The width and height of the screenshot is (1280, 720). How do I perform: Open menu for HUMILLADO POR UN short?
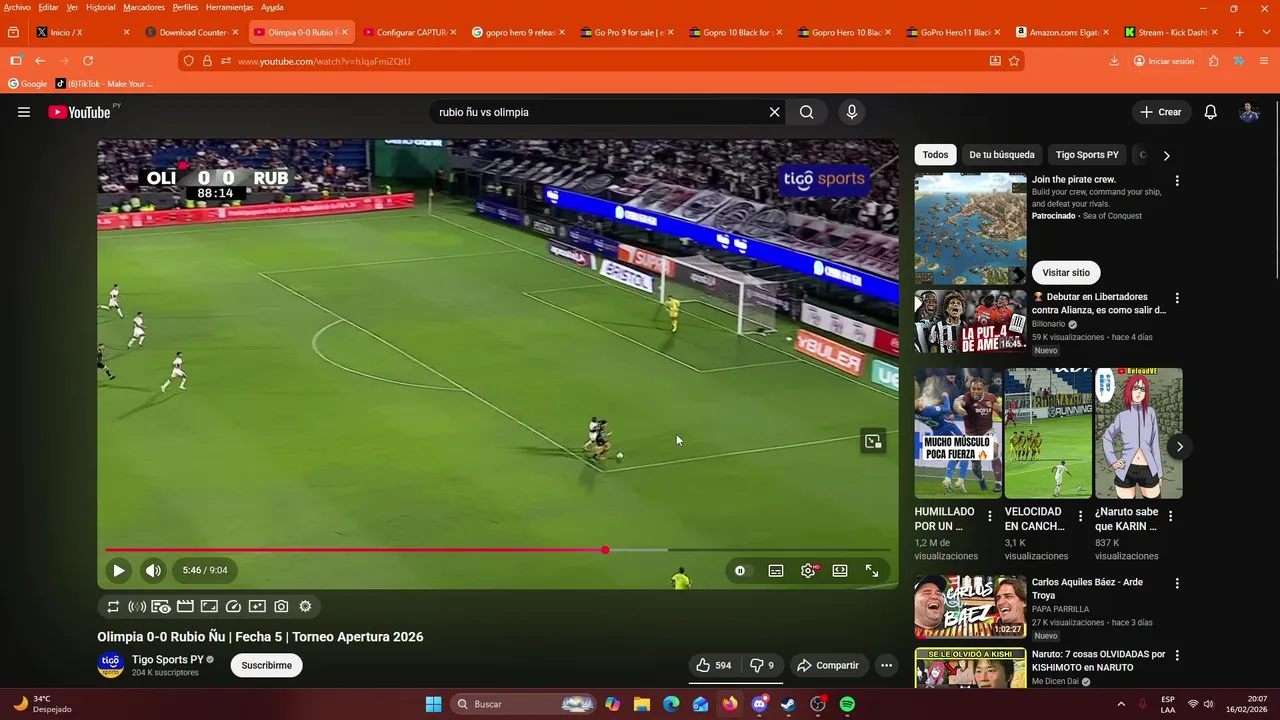pos(990,516)
